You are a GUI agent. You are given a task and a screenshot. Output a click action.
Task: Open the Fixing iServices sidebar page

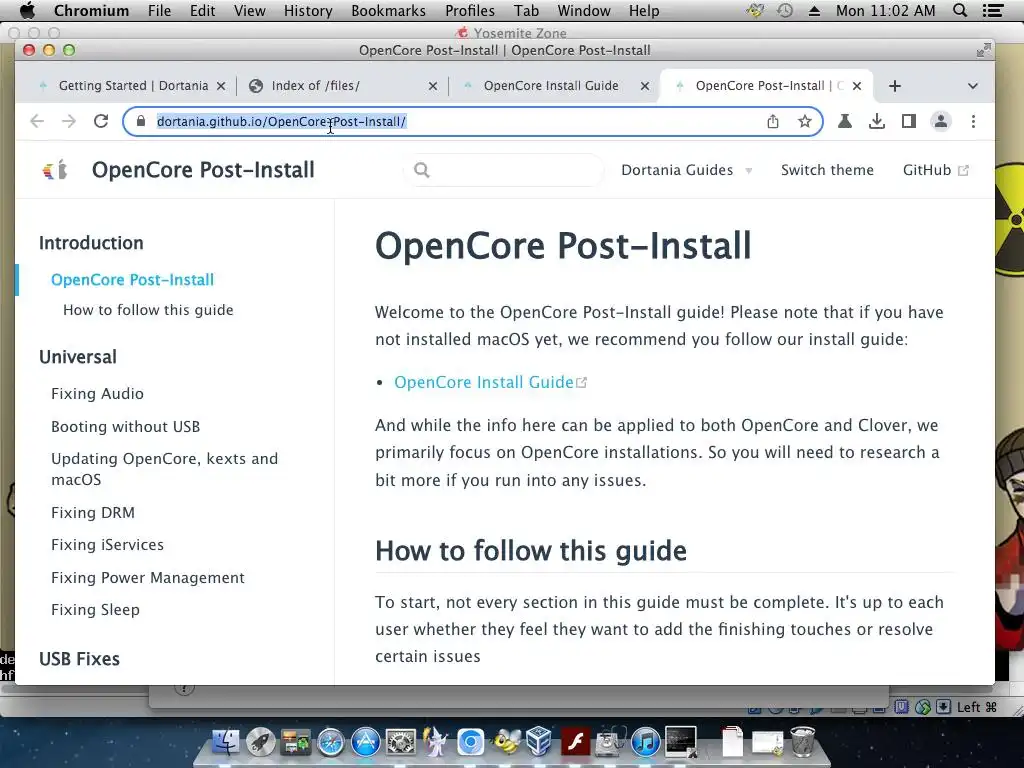coord(107,545)
